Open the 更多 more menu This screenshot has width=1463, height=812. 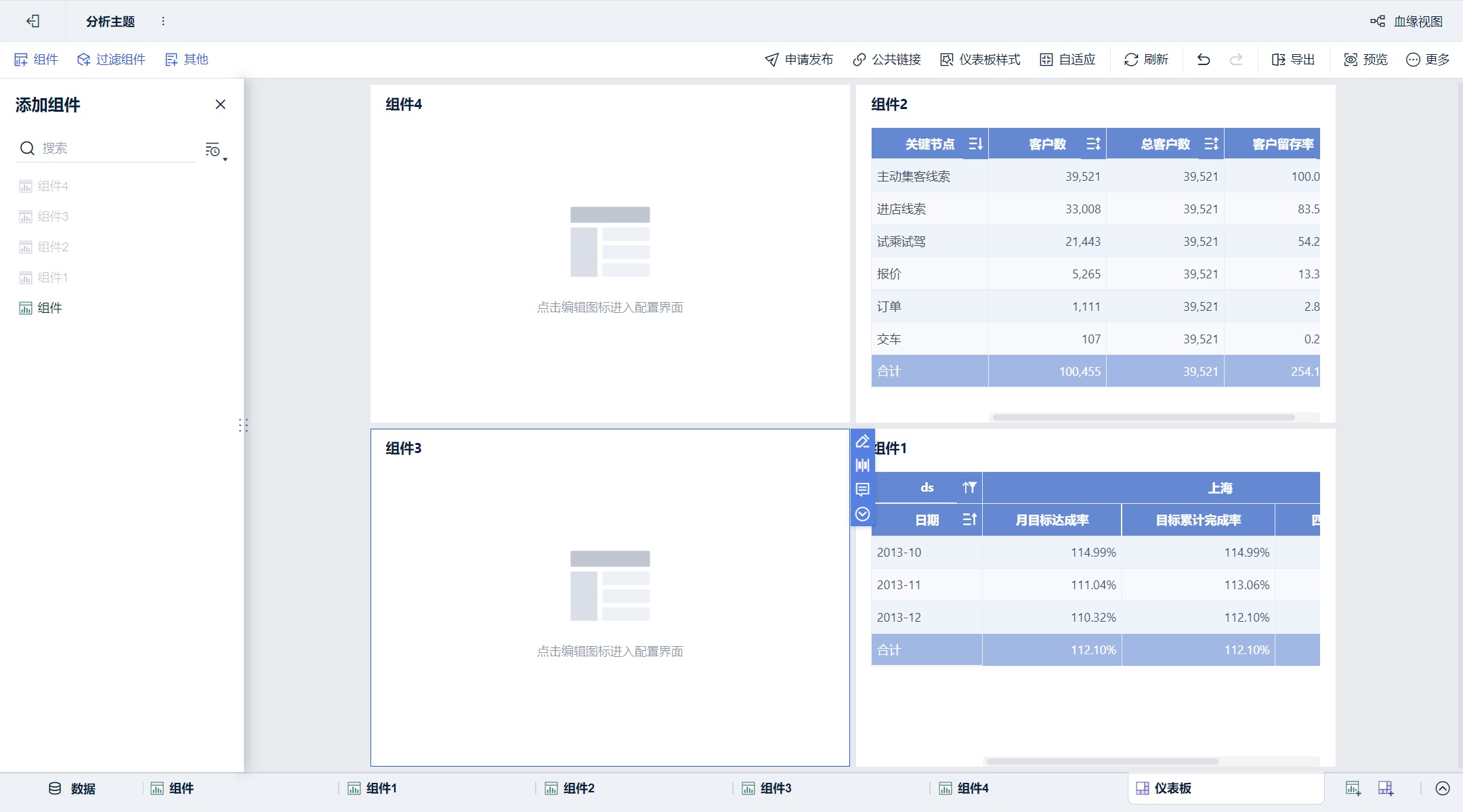tap(1428, 60)
